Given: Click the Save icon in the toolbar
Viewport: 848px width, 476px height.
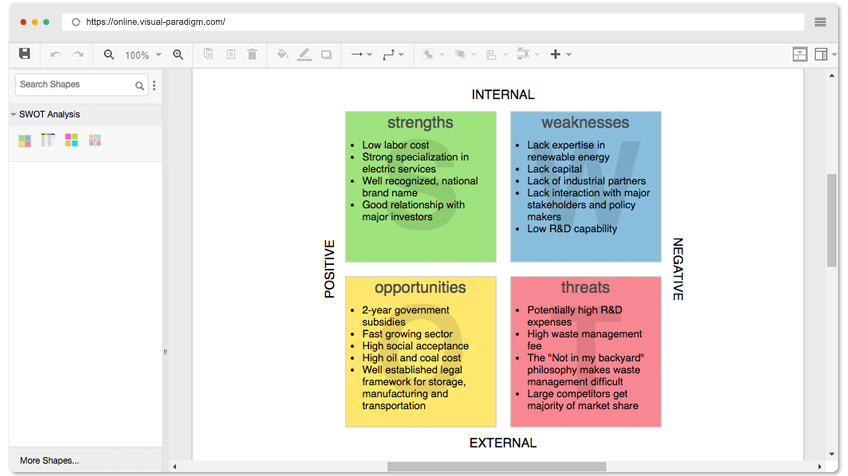Looking at the screenshot, I should click(x=25, y=54).
